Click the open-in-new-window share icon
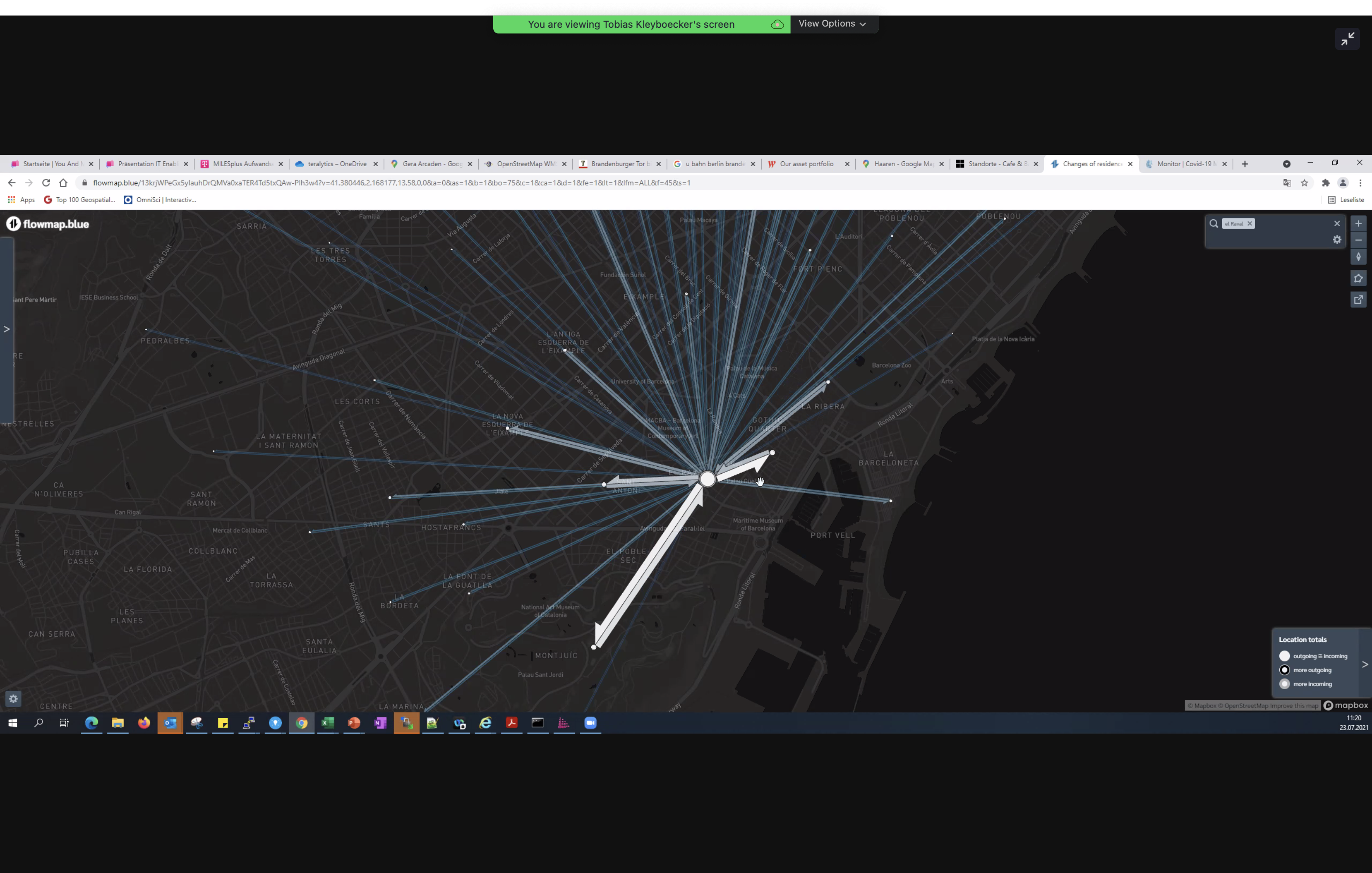The height and width of the screenshot is (873, 1372). tap(1359, 300)
